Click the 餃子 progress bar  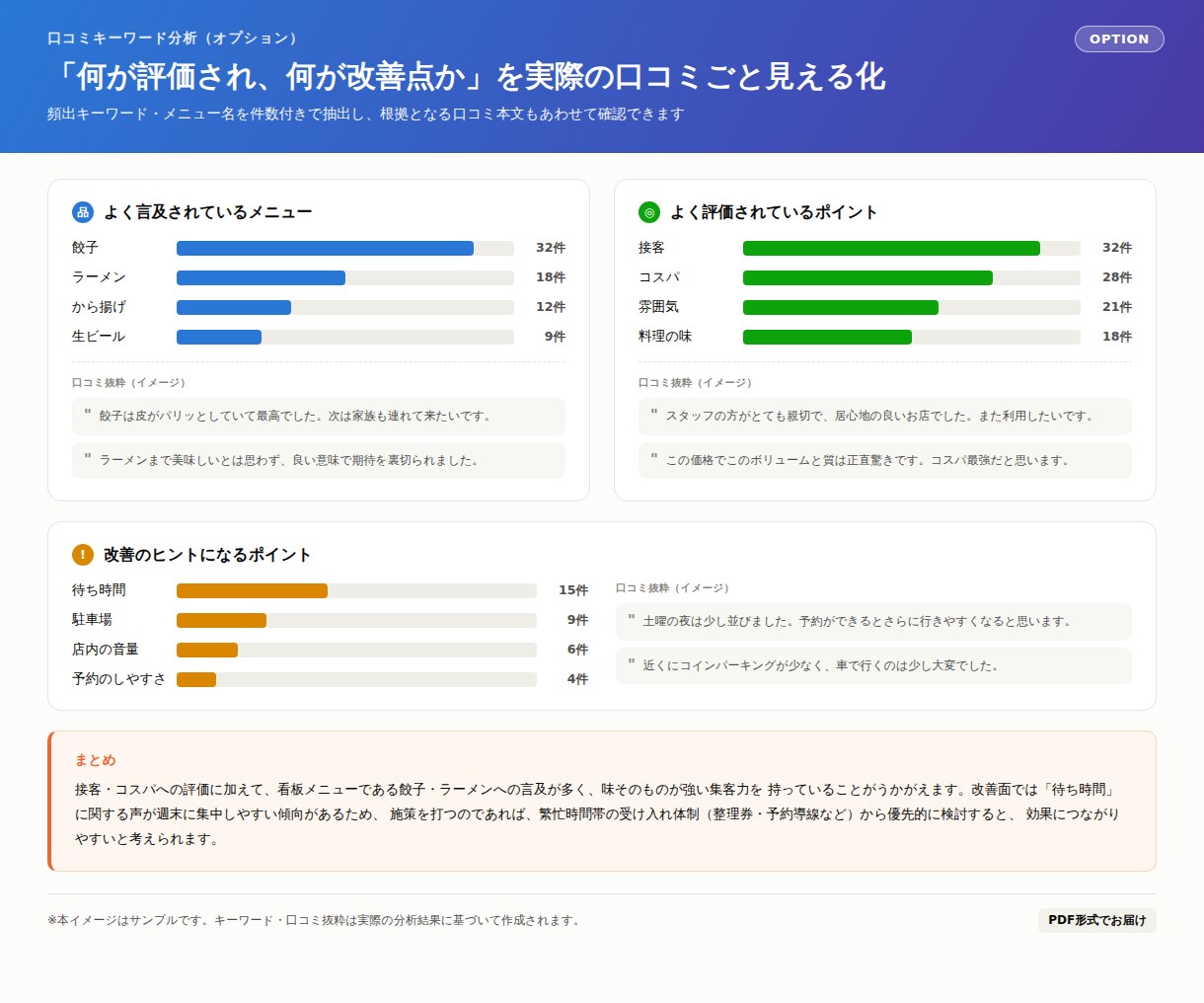coord(345,249)
